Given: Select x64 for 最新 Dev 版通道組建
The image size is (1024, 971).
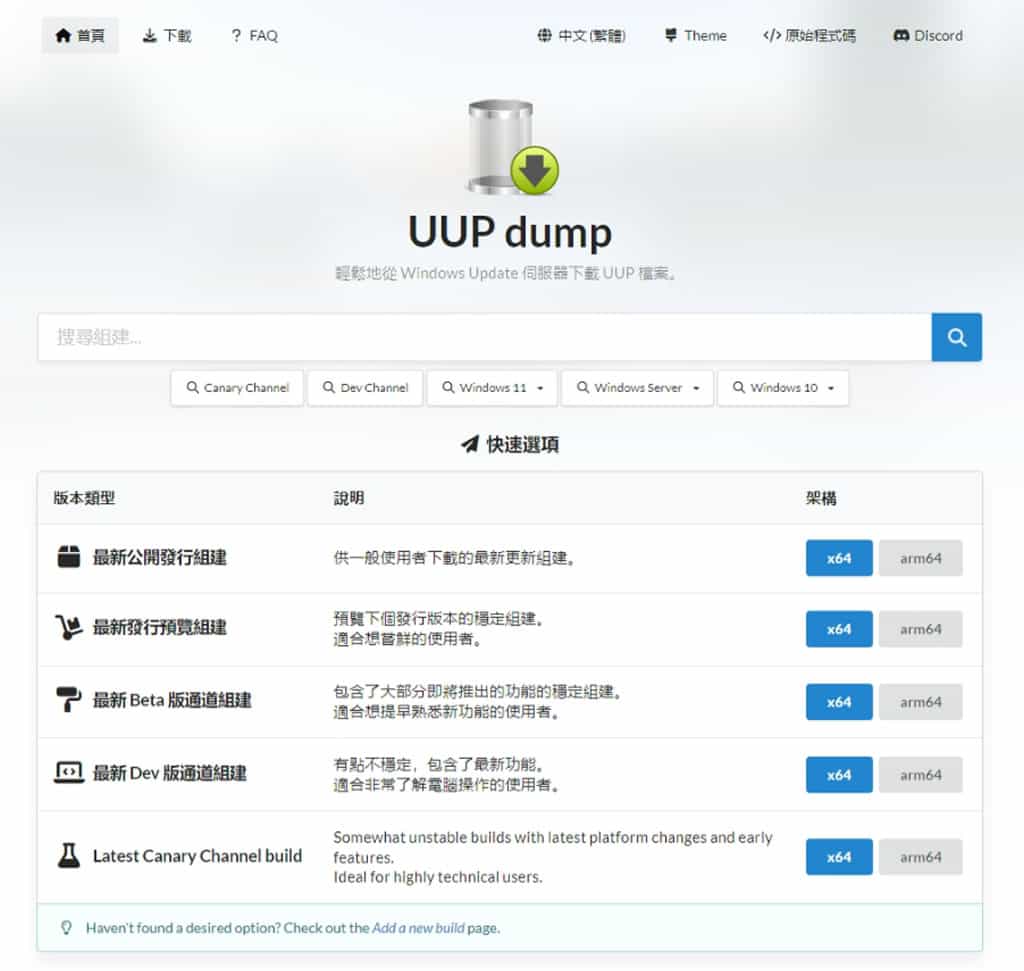Looking at the screenshot, I should click(x=839, y=775).
